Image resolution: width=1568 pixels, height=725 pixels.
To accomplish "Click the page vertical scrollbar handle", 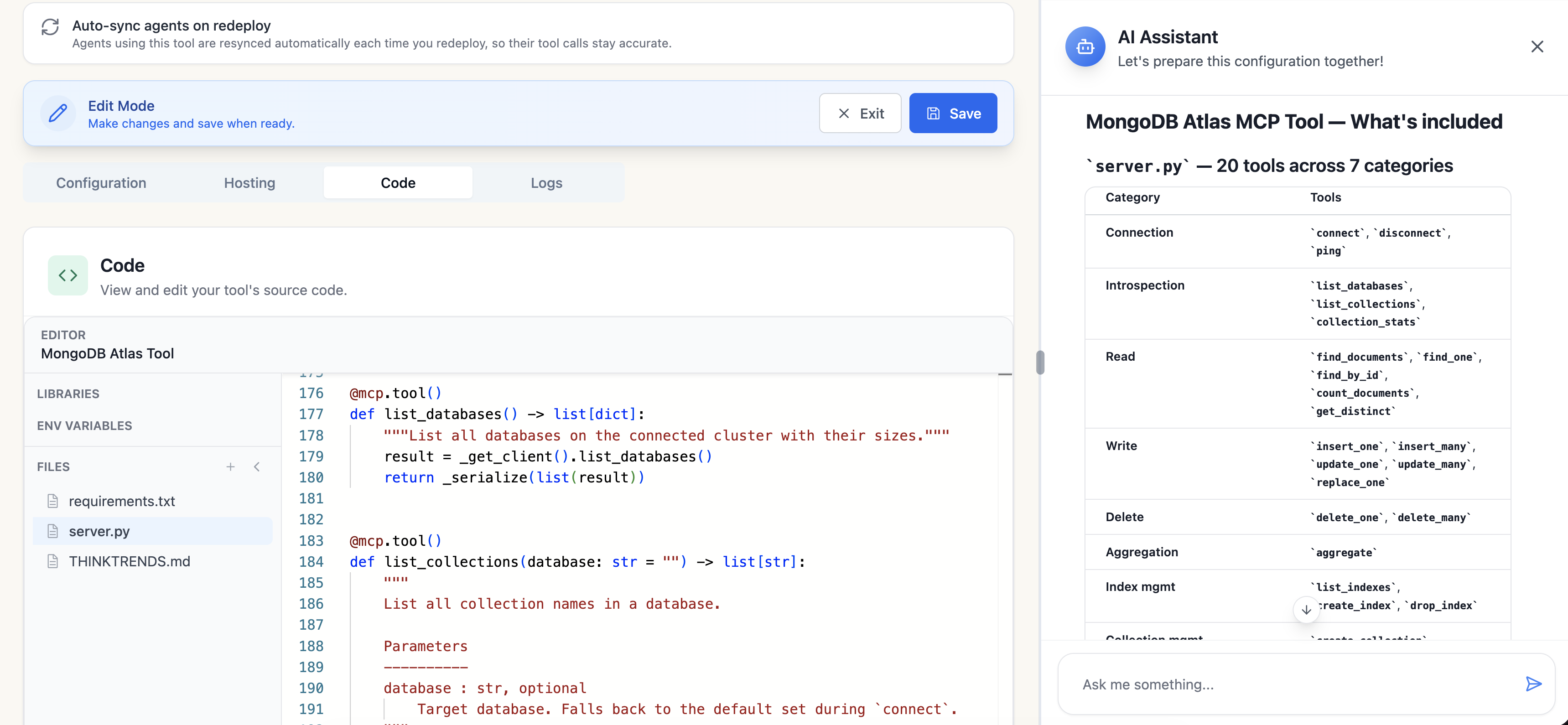I will [1040, 363].
